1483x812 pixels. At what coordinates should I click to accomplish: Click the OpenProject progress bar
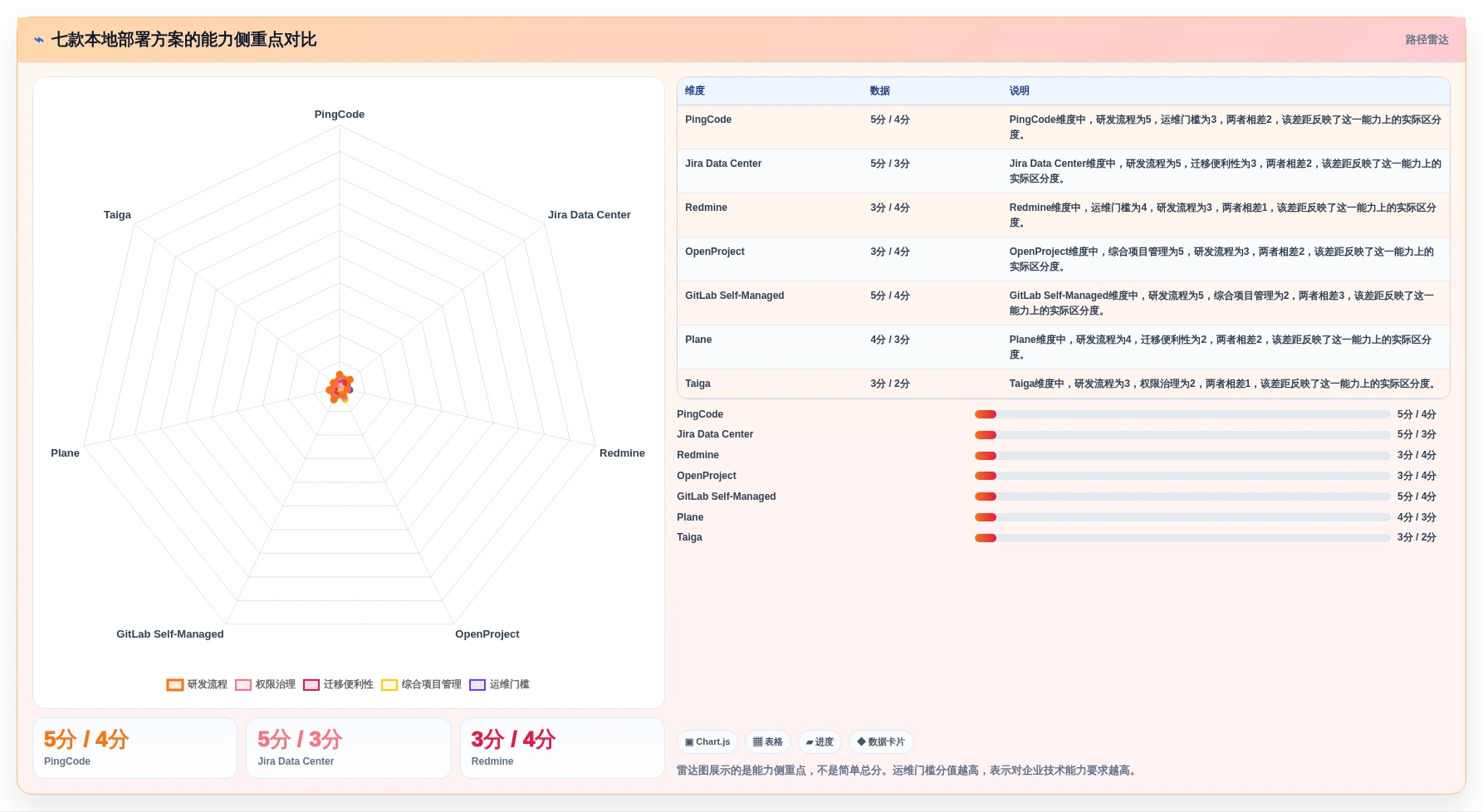tap(1182, 476)
